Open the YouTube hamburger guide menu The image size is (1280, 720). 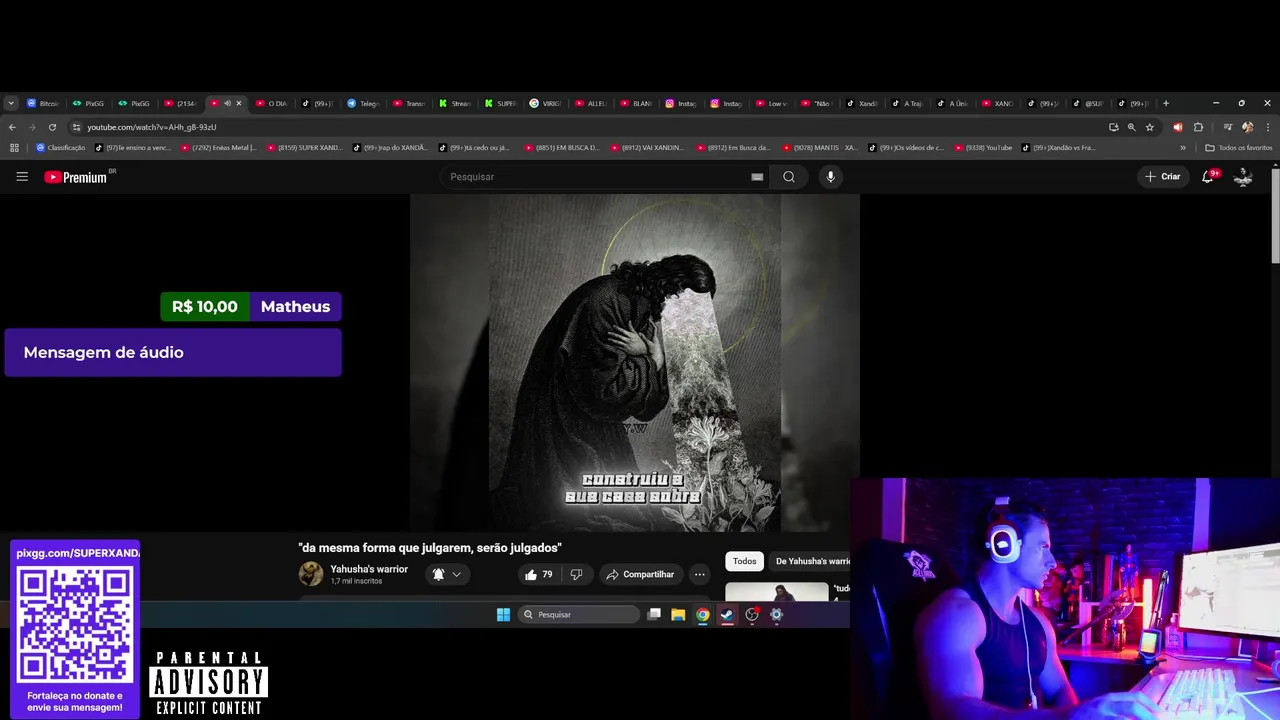pos(22,177)
